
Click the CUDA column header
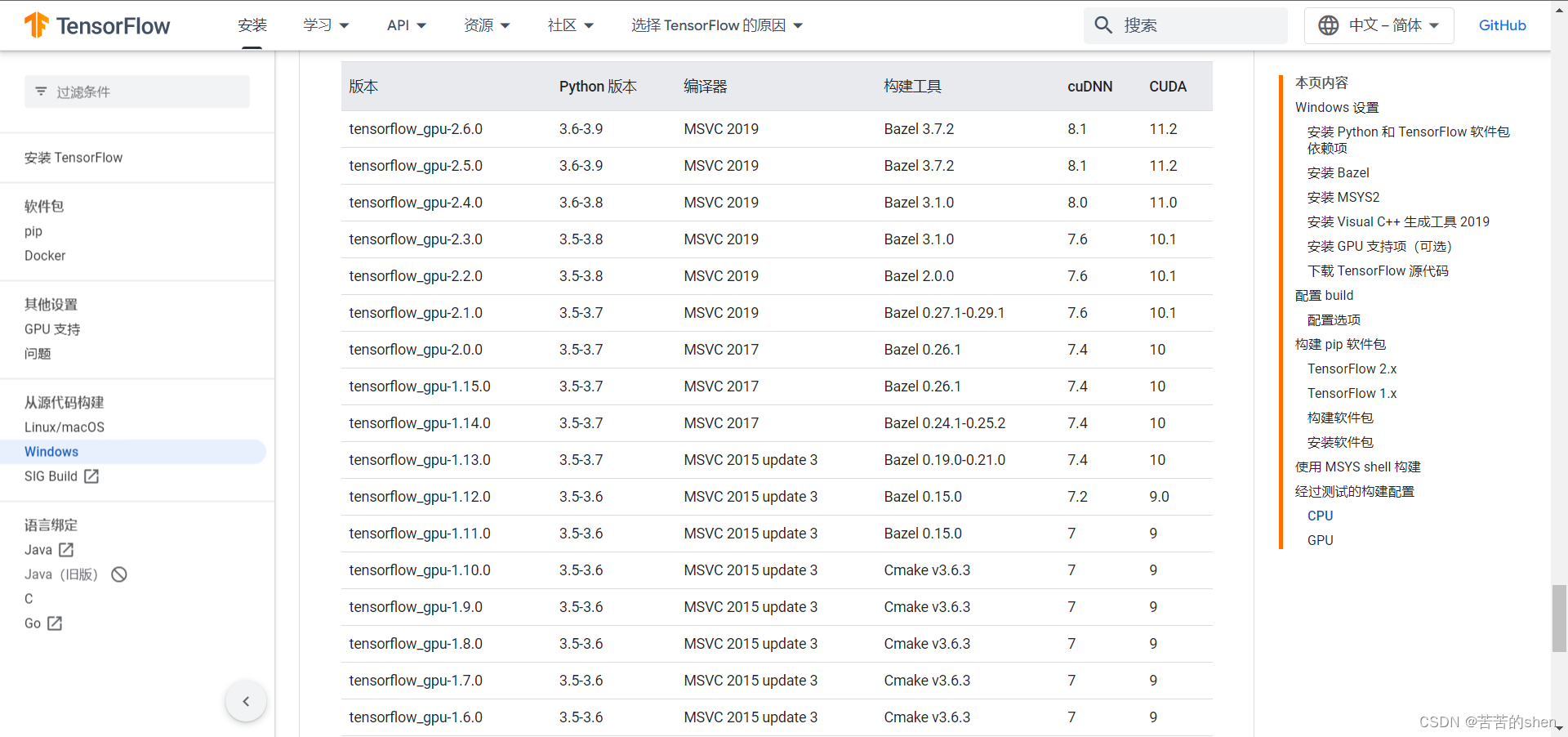point(1168,87)
